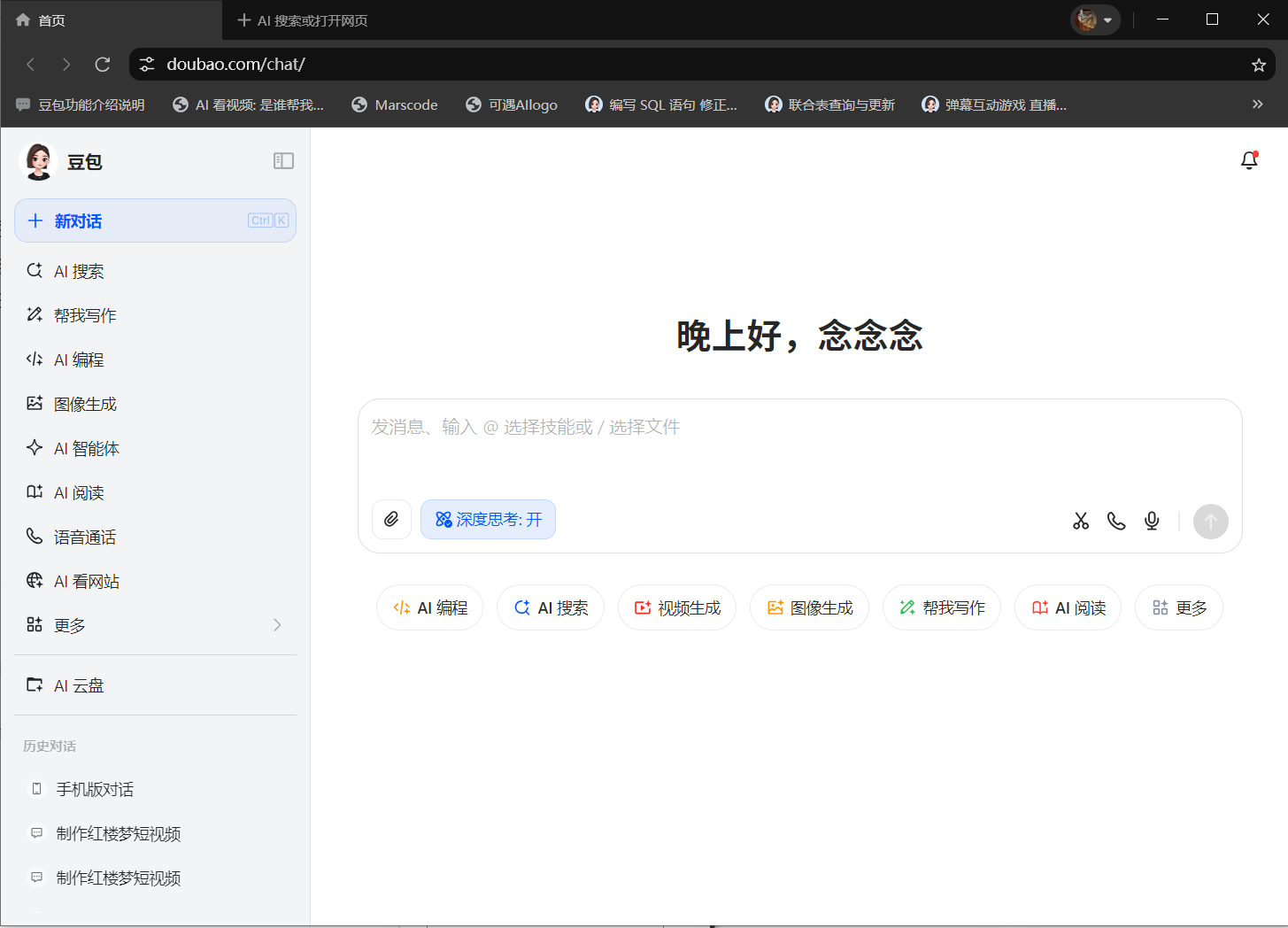Open notifications via the bell icon
The width and height of the screenshot is (1288, 928).
pyautogui.click(x=1249, y=160)
